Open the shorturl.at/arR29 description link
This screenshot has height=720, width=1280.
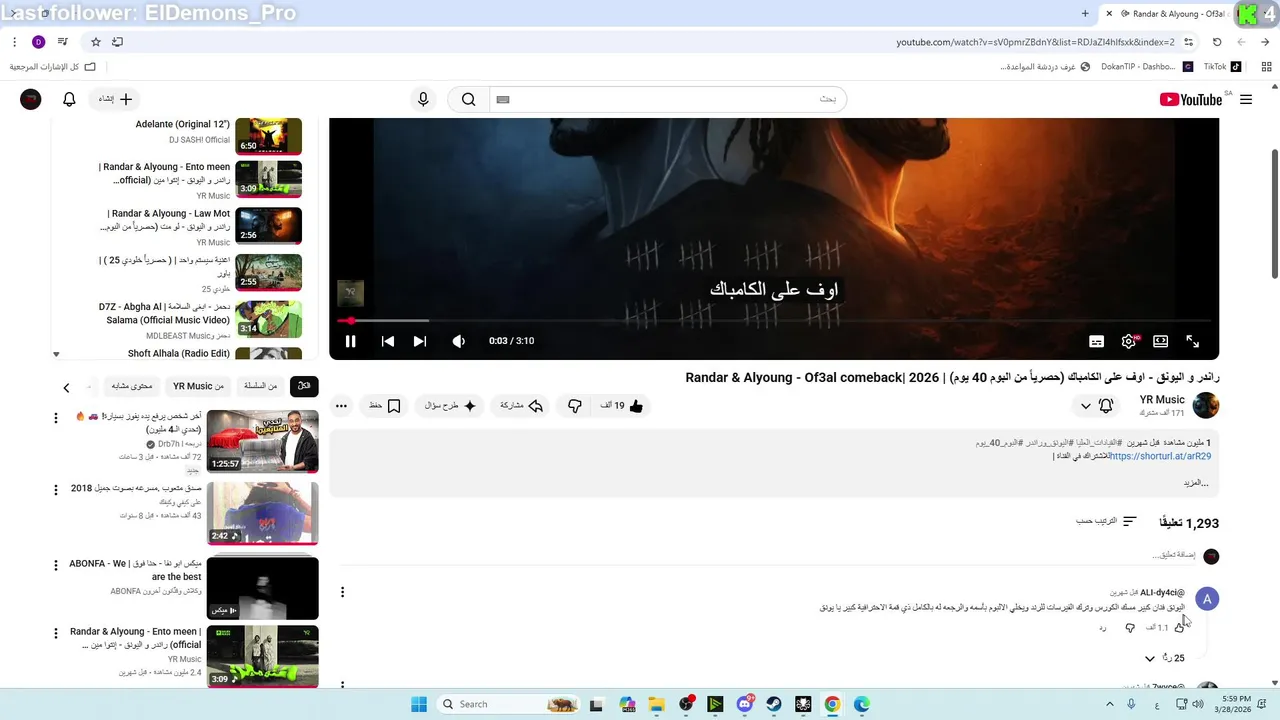[x=1160, y=456]
